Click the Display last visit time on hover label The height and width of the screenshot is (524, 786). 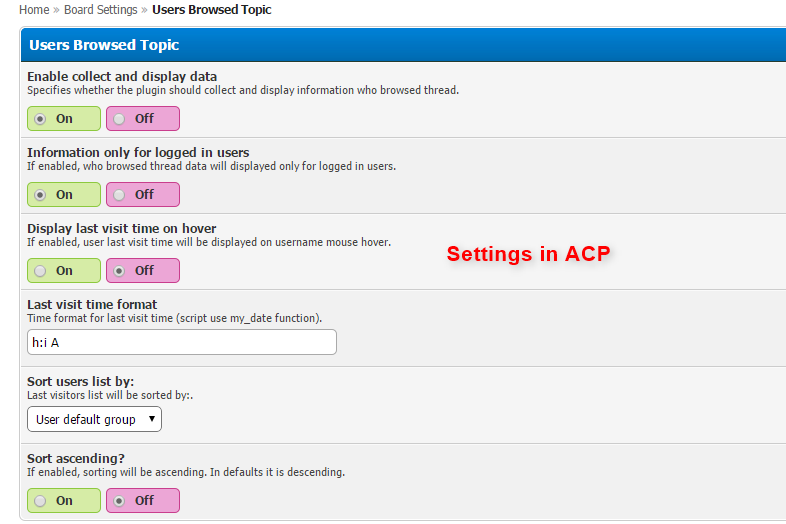[122, 228]
